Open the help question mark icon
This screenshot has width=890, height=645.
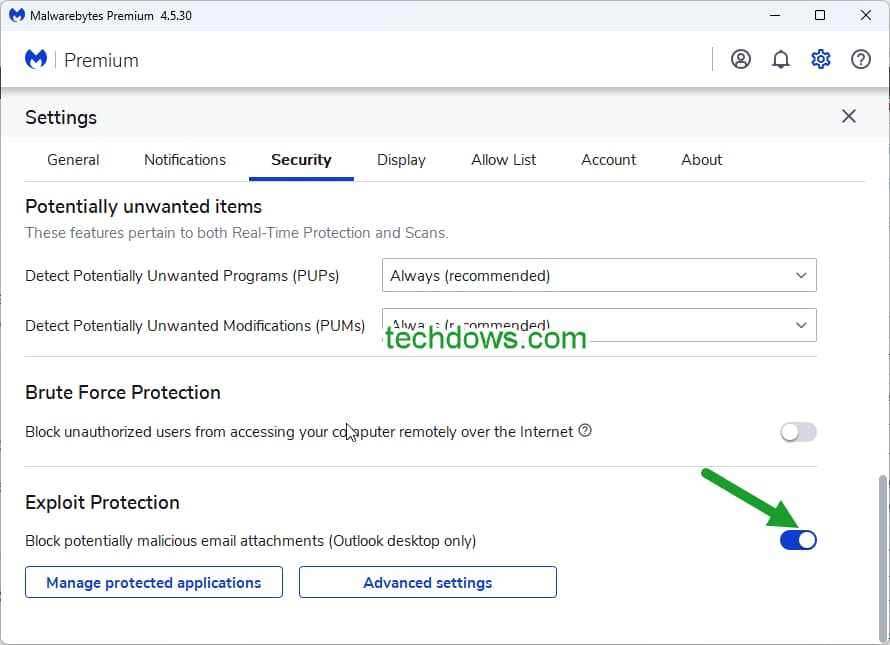tap(861, 59)
